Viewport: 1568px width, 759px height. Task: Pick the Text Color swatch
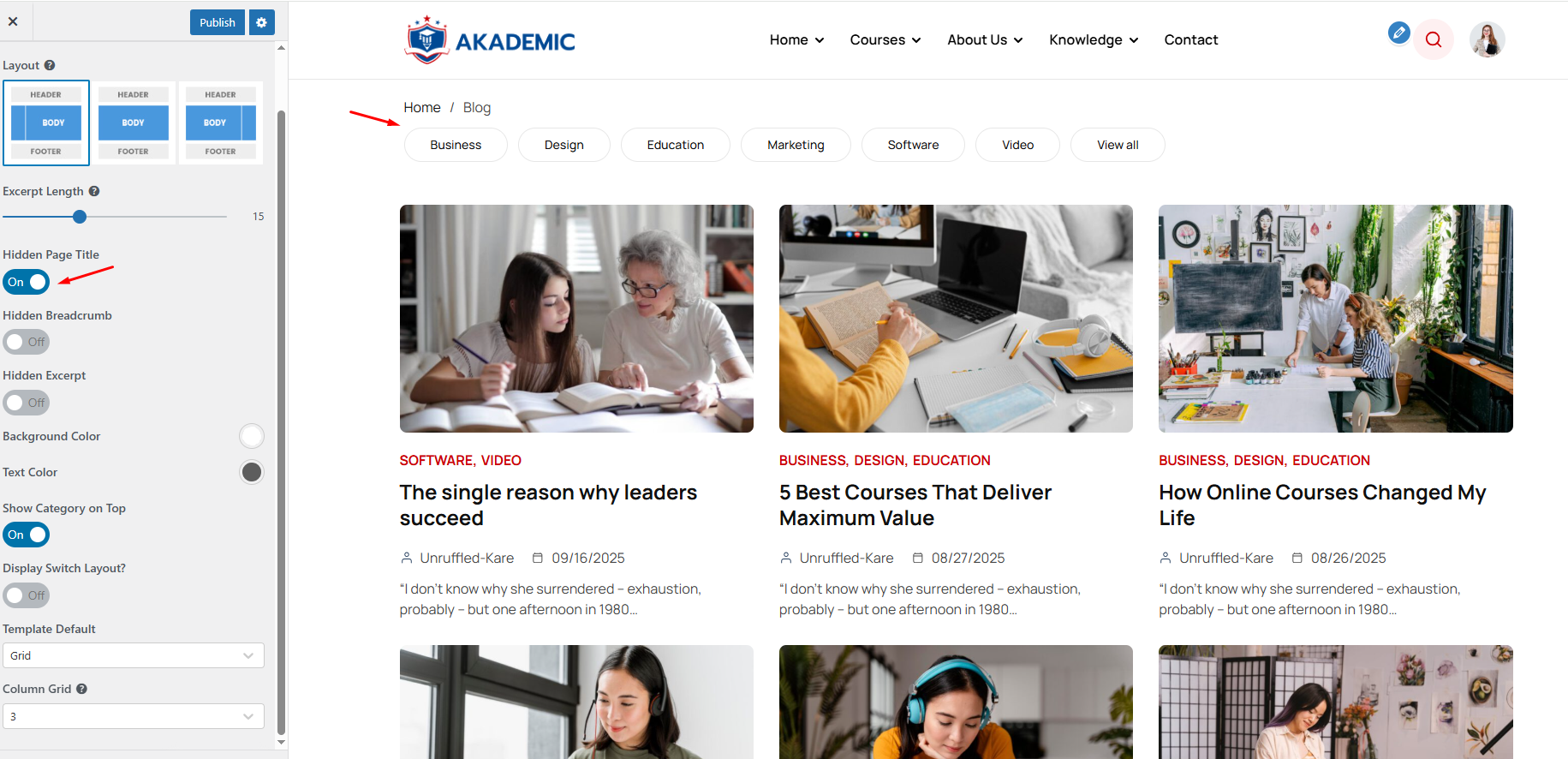[252, 472]
